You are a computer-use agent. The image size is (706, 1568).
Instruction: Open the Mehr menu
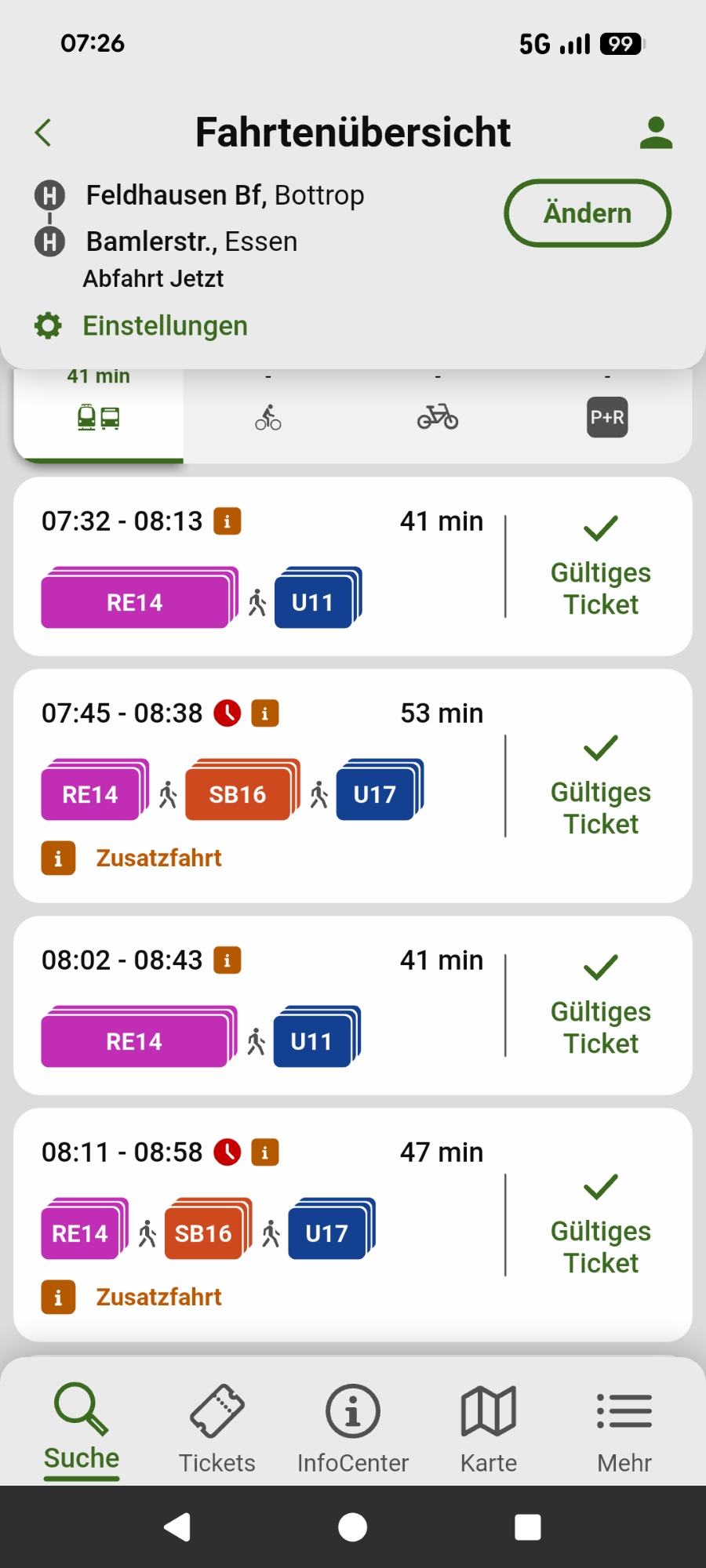click(624, 1428)
